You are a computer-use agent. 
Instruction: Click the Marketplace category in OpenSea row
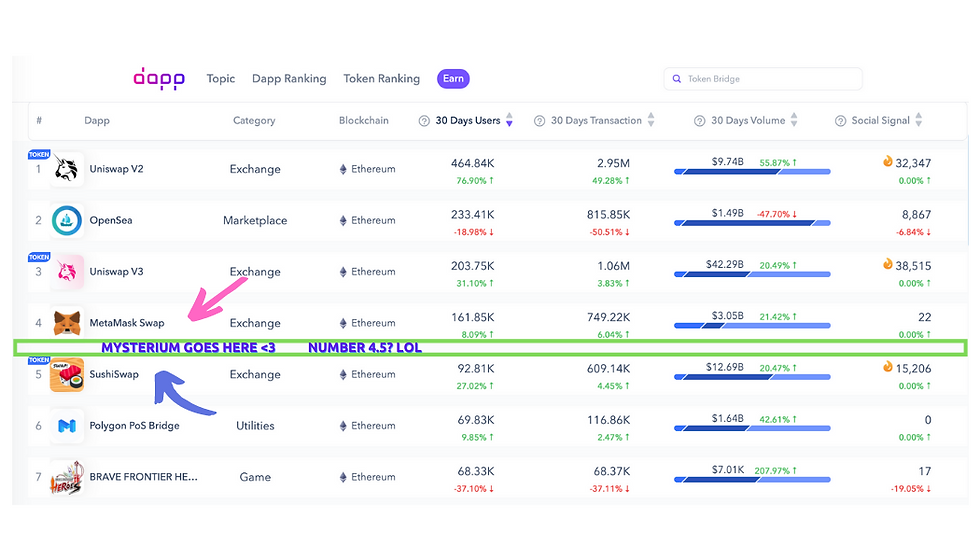255,220
